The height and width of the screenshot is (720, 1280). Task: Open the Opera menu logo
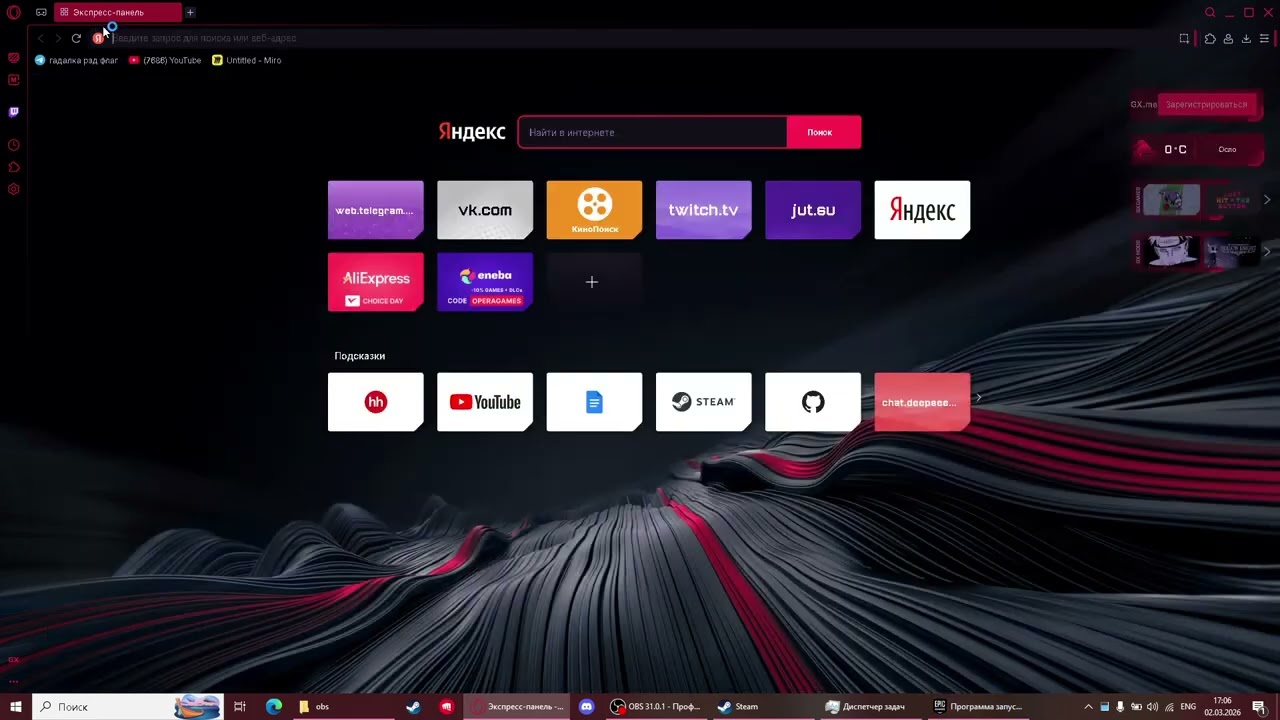coord(14,12)
